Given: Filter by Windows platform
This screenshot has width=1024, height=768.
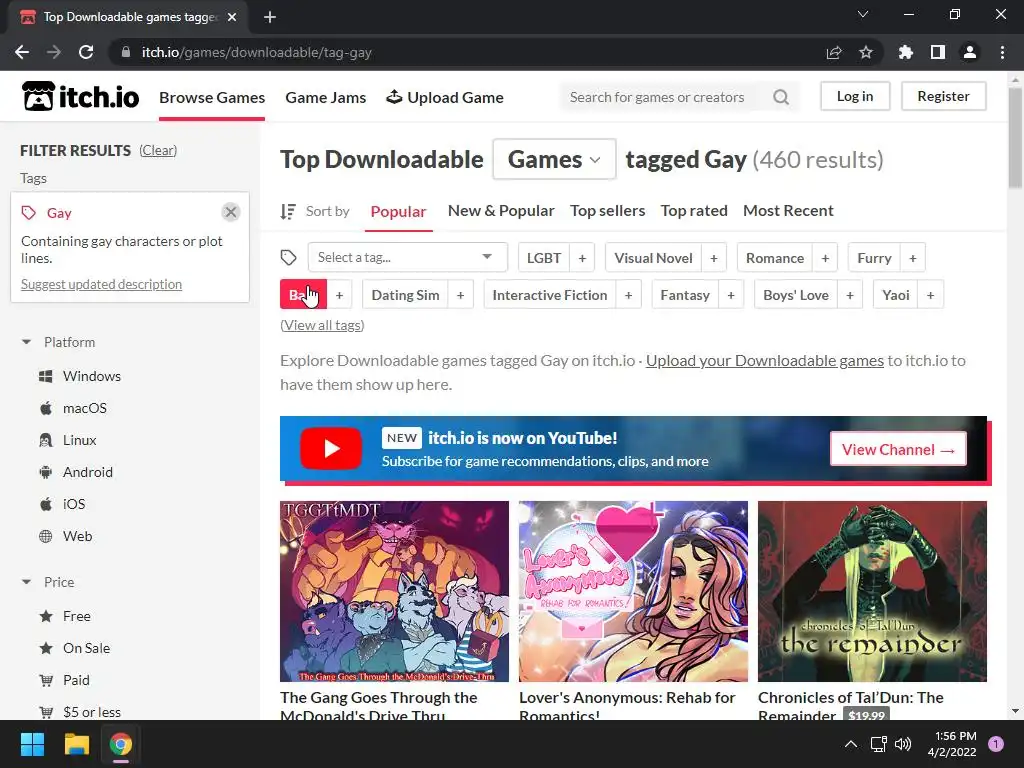Looking at the screenshot, I should [x=80, y=376].
